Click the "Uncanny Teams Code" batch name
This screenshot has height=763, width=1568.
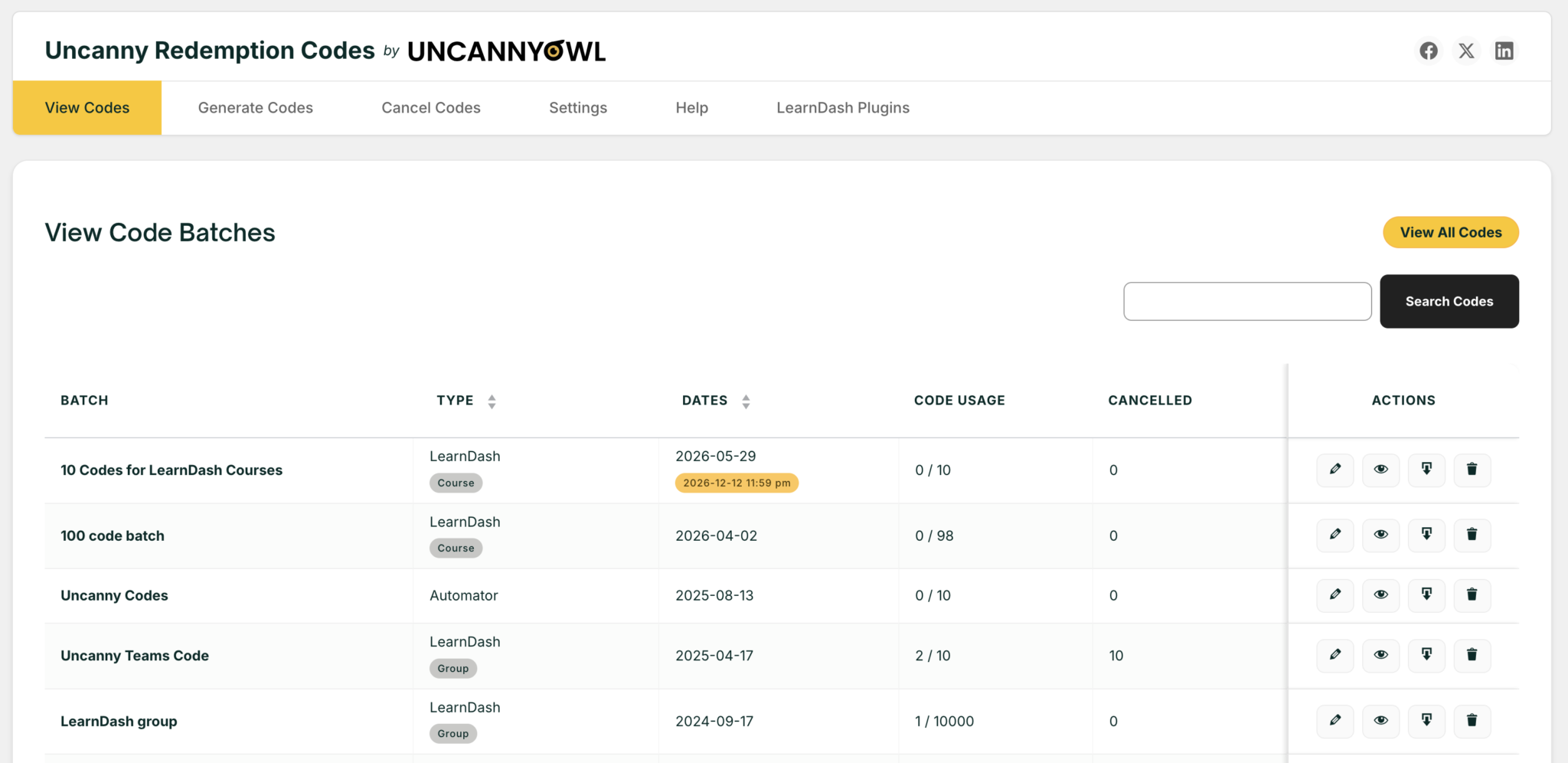coord(135,656)
